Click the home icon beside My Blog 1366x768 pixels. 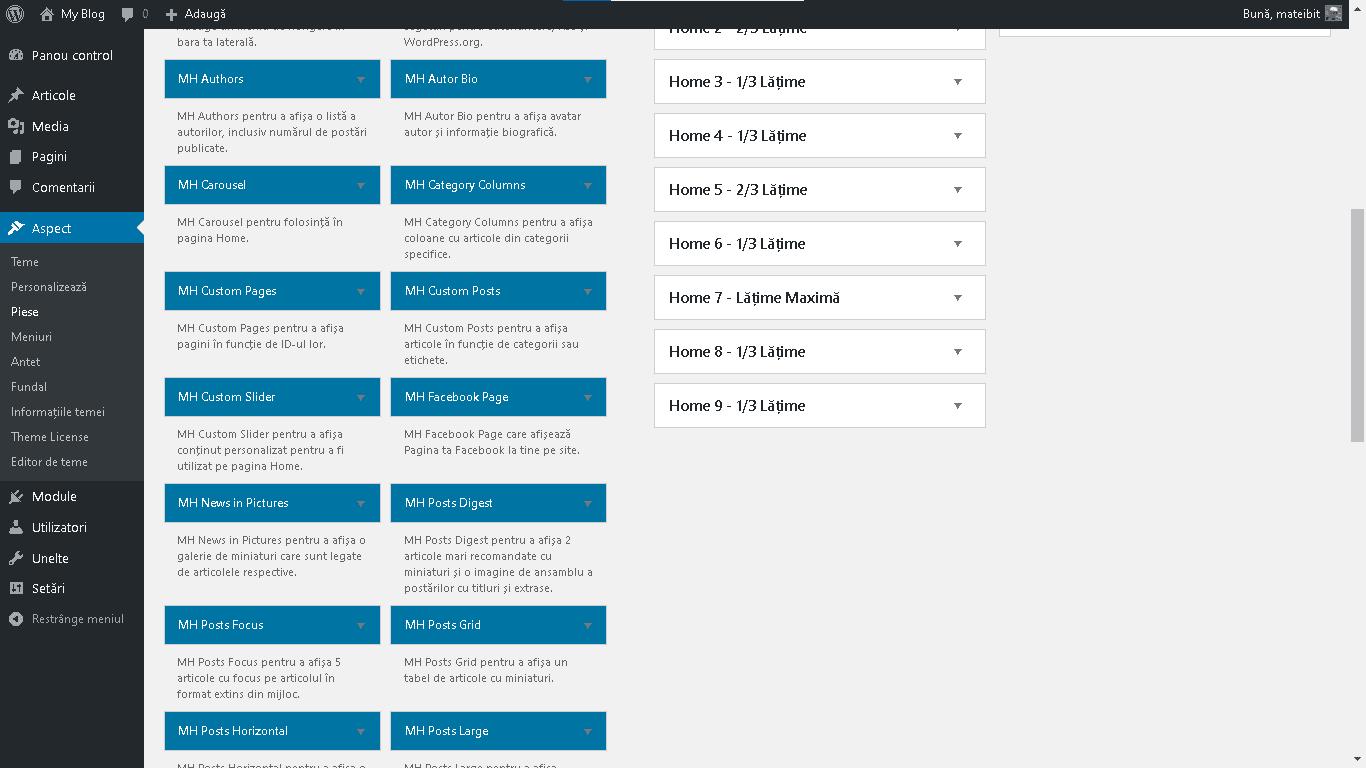[x=47, y=14]
